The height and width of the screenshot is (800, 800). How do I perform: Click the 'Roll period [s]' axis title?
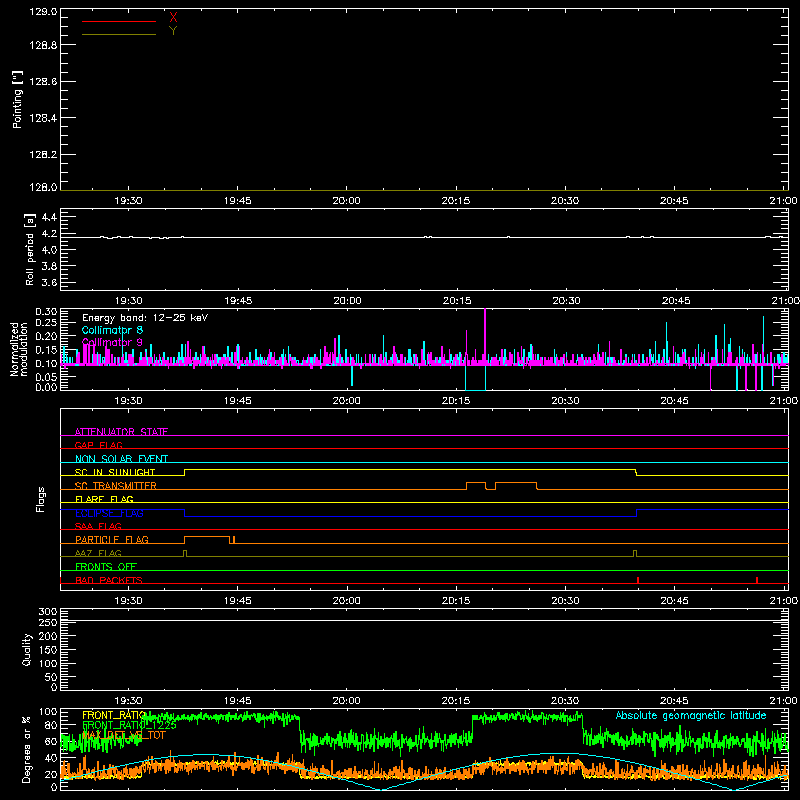29,249
